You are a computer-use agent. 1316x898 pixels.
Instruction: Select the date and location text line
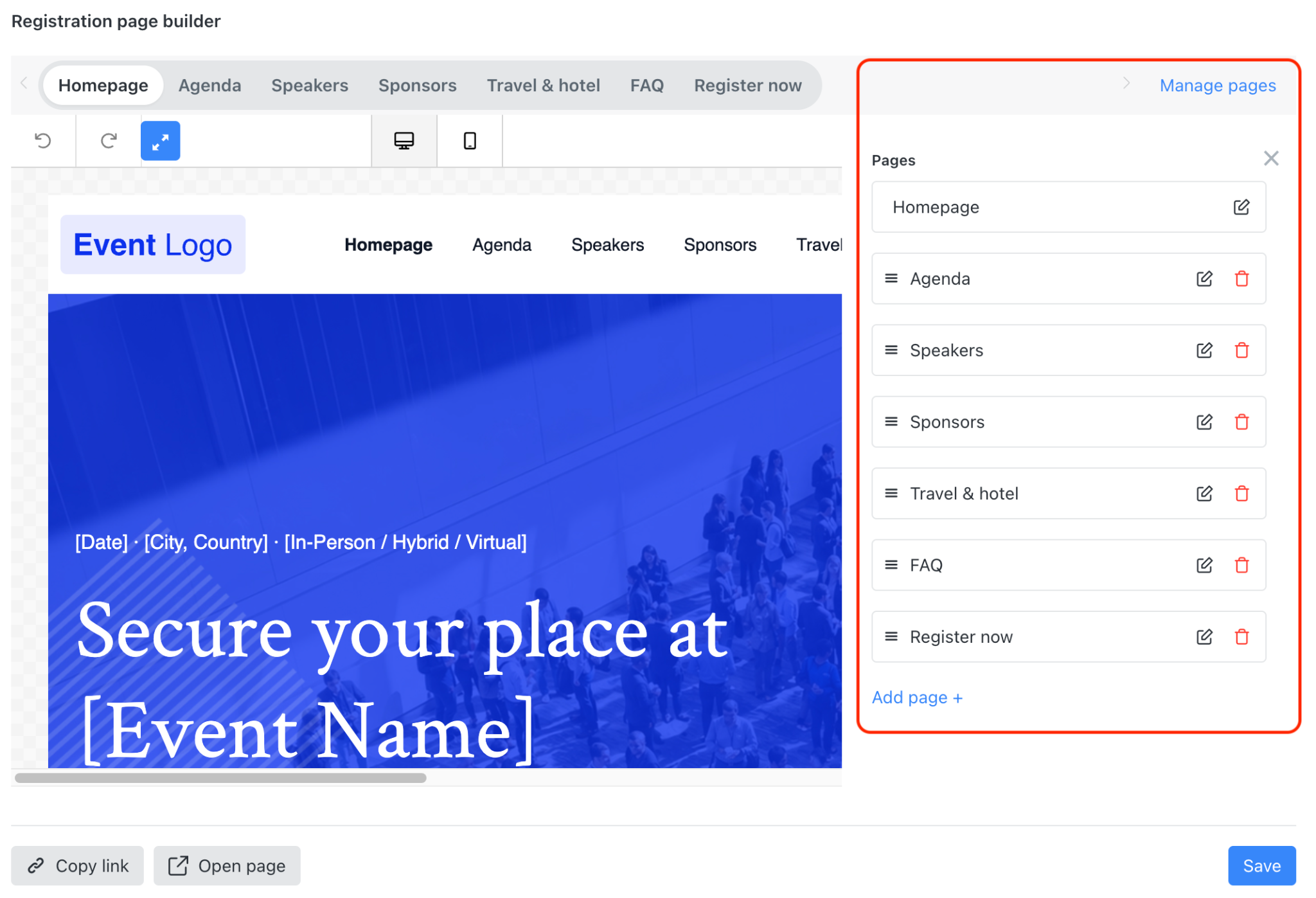coord(301,543)
